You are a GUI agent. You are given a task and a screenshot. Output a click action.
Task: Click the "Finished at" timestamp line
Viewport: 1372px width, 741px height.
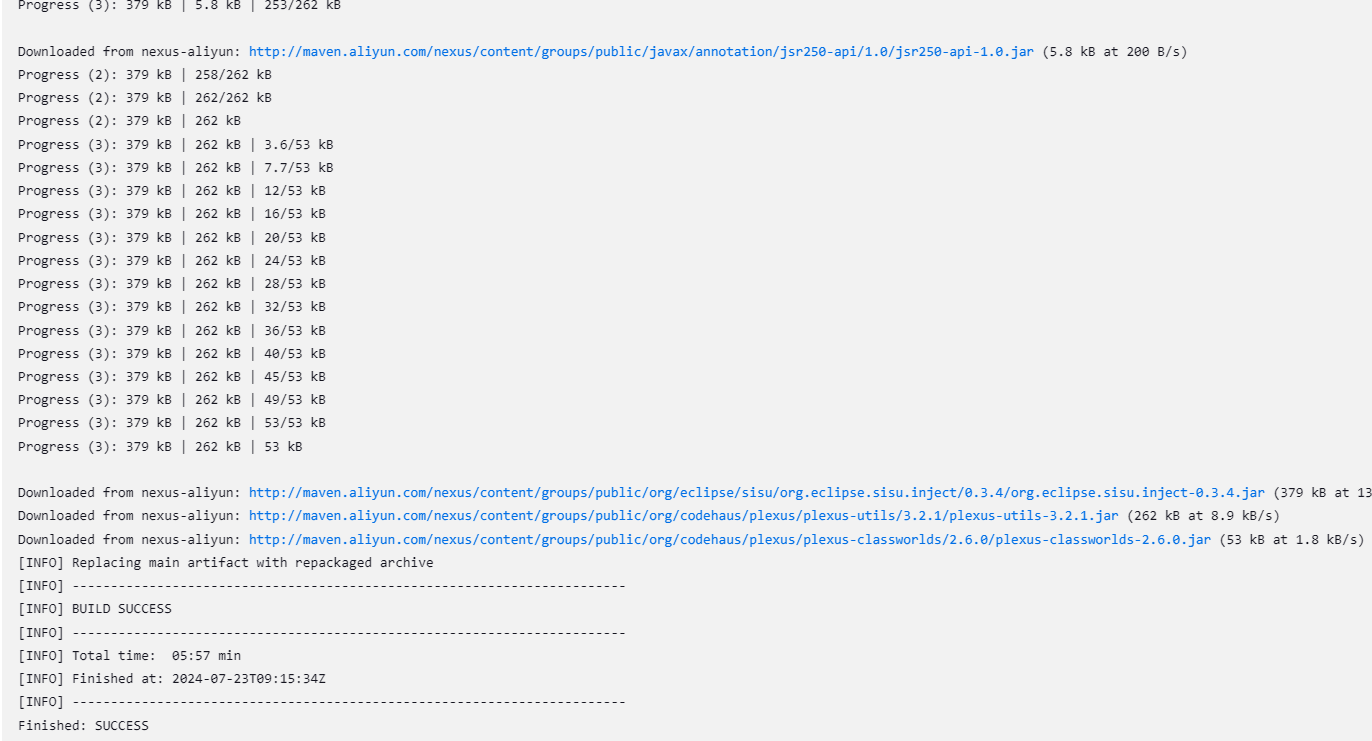[198, 678]
